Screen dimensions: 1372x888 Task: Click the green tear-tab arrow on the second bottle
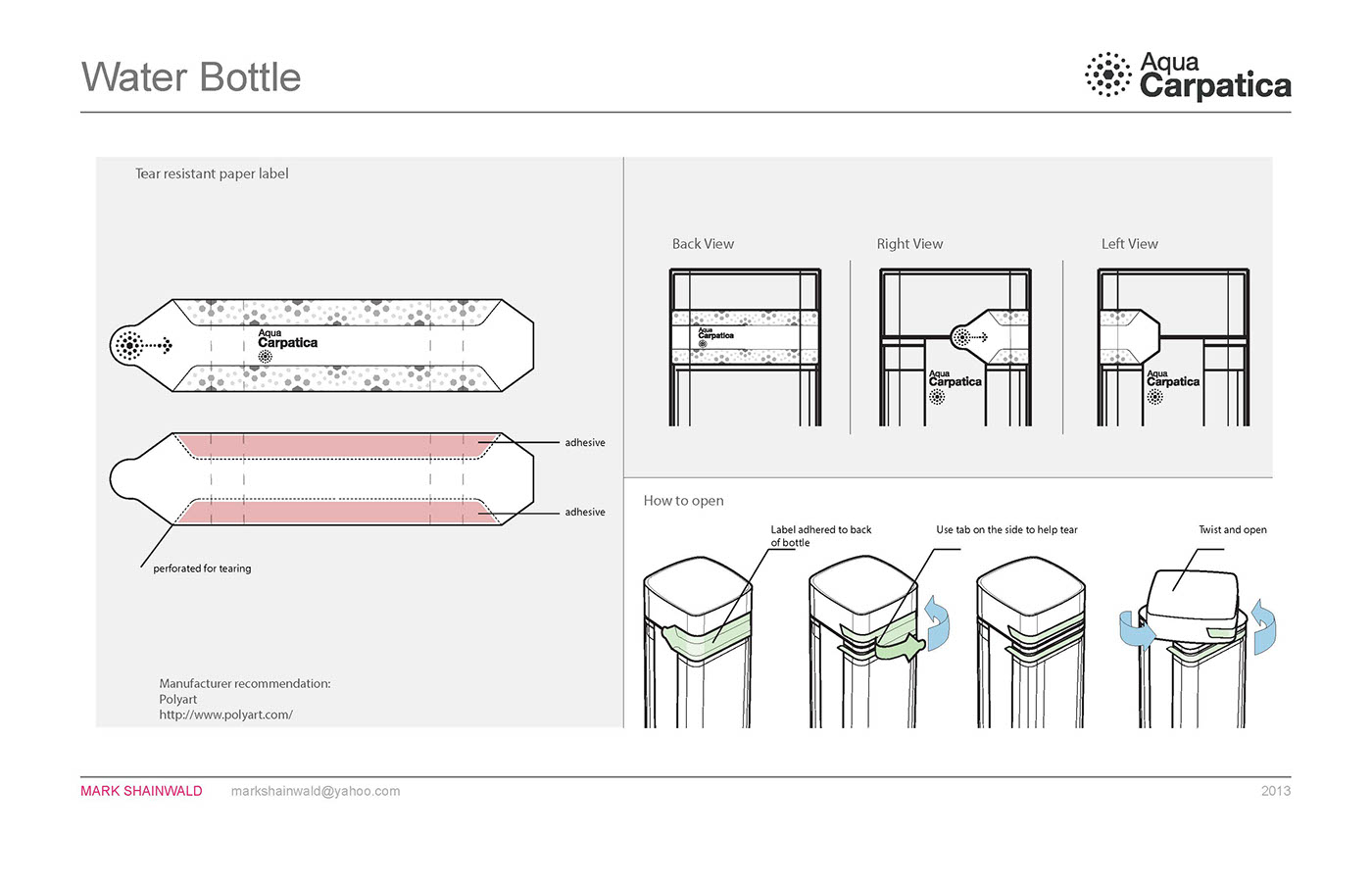tap(901, 648)
